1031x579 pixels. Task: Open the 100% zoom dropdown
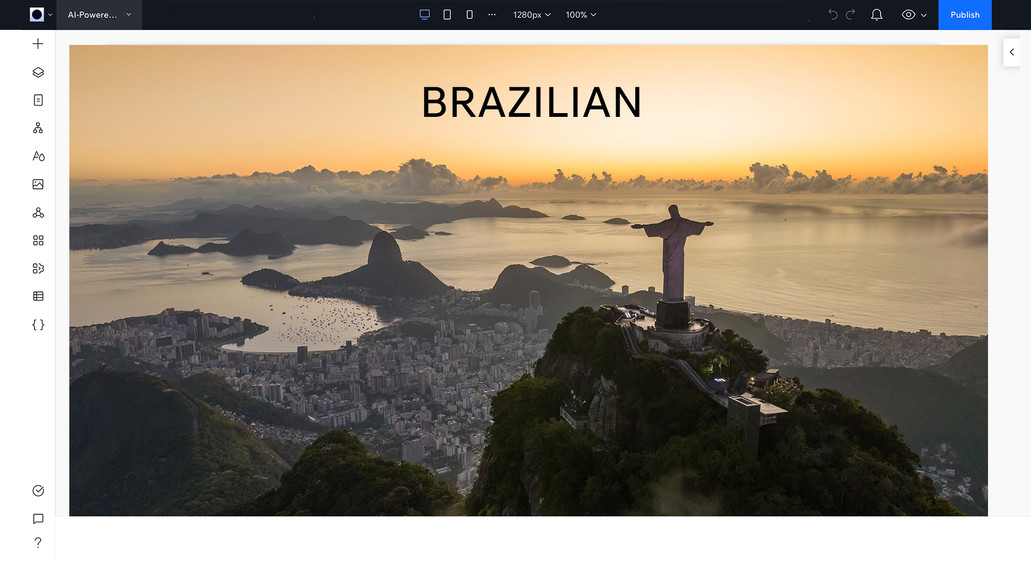point(580,14)
